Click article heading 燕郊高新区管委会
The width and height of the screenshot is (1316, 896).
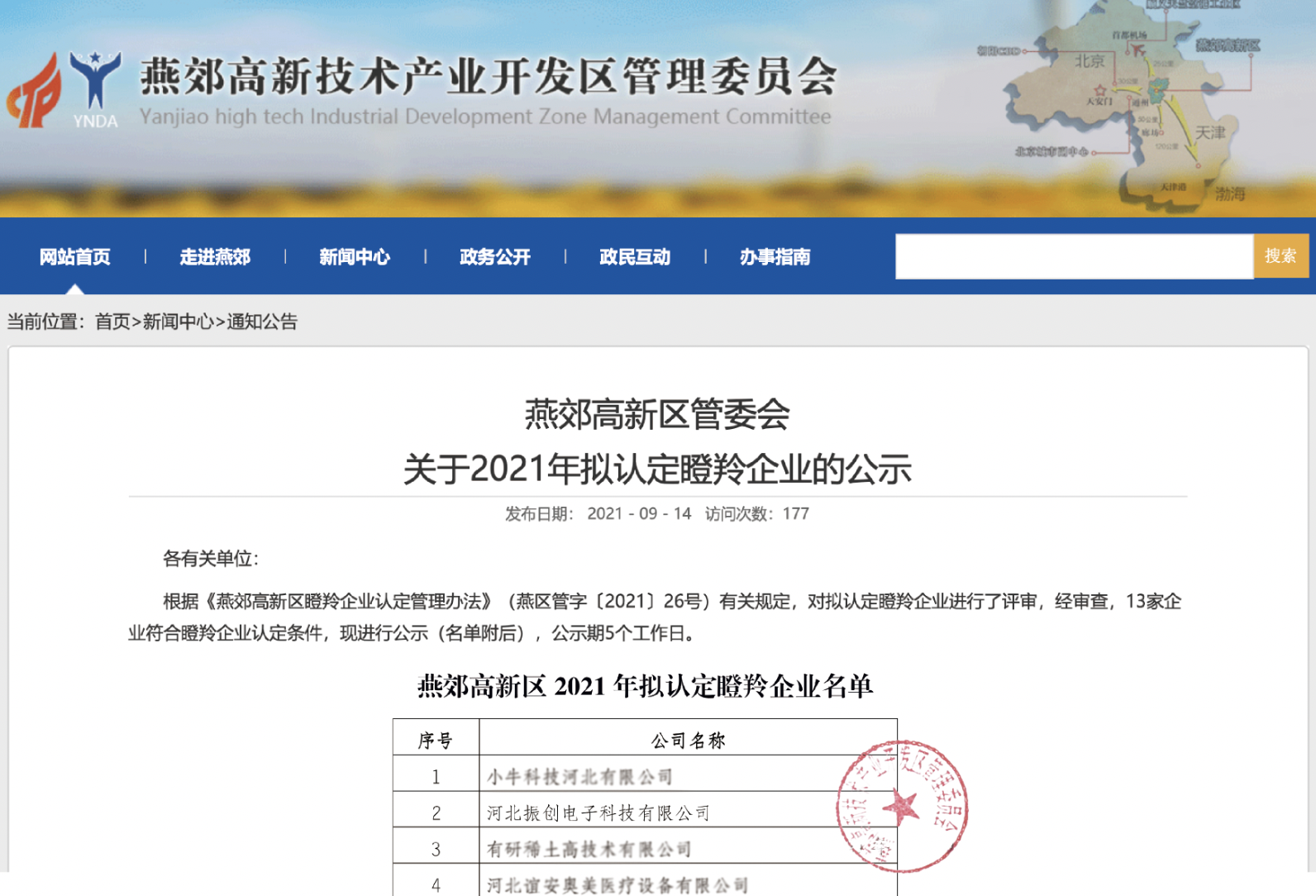pos(657,415)
